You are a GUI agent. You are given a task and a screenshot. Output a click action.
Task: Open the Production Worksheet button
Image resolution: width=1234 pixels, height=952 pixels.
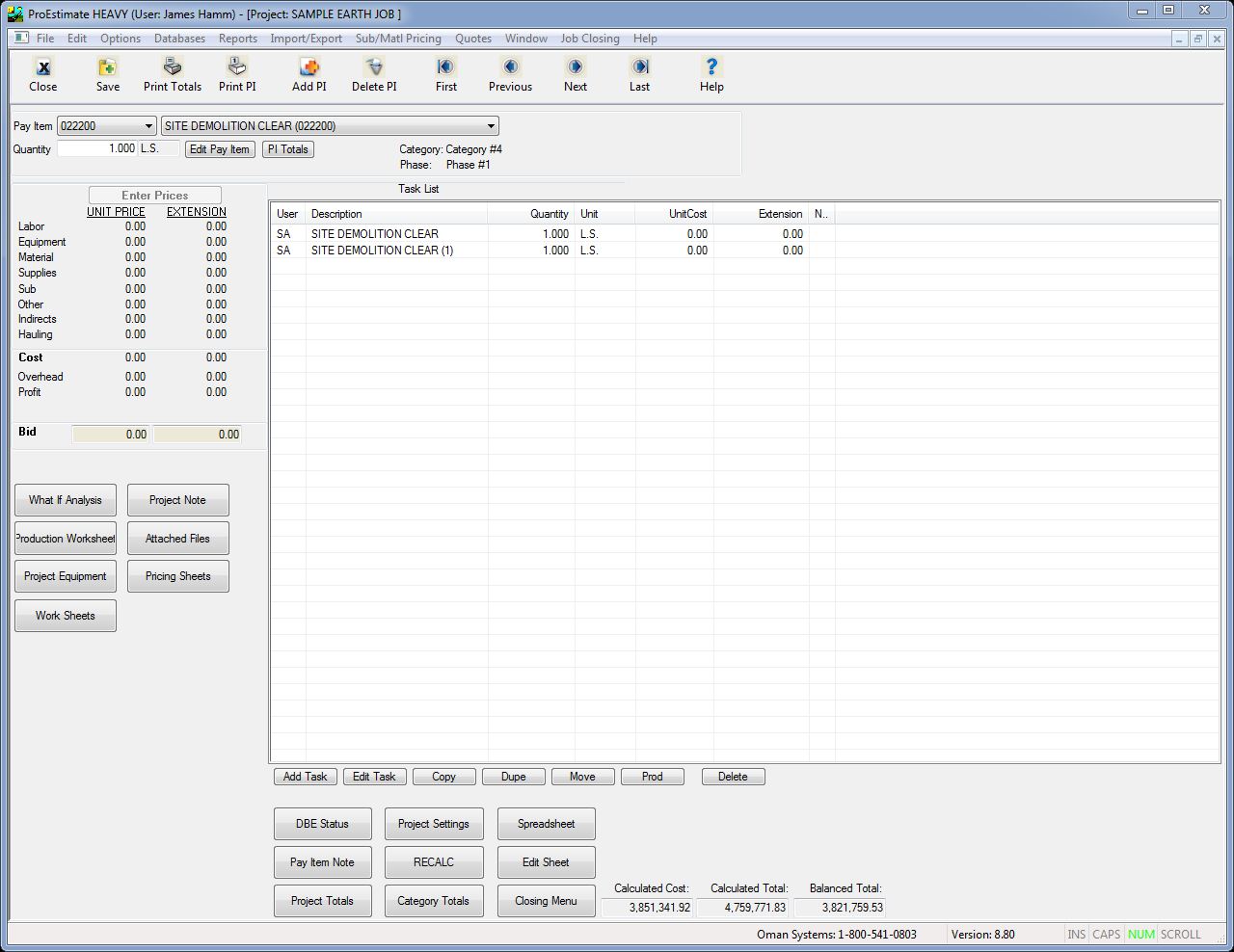66,539
